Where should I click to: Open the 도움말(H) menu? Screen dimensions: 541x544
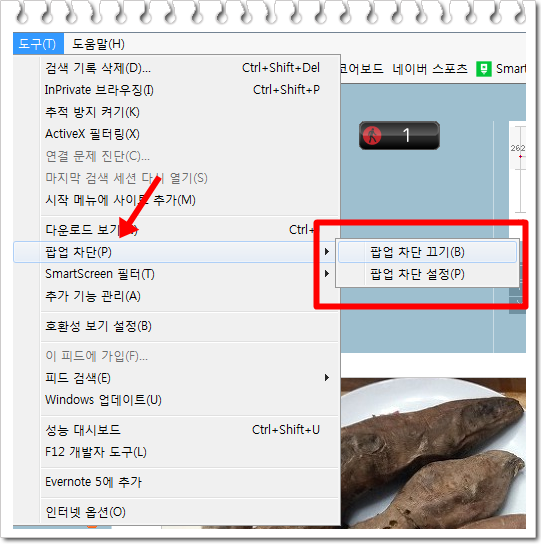coord(98,44)
